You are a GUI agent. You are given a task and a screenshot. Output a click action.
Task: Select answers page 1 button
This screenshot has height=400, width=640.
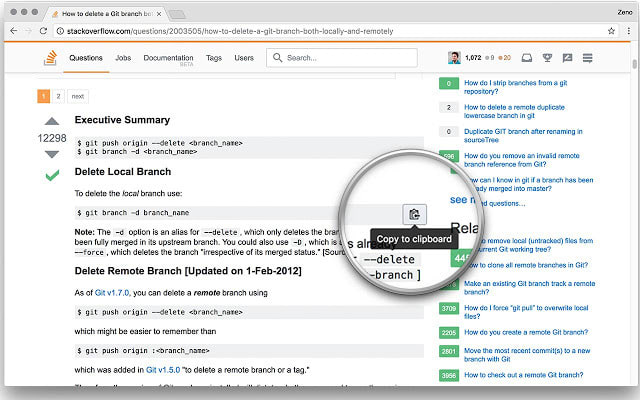(x=43, y=96)
